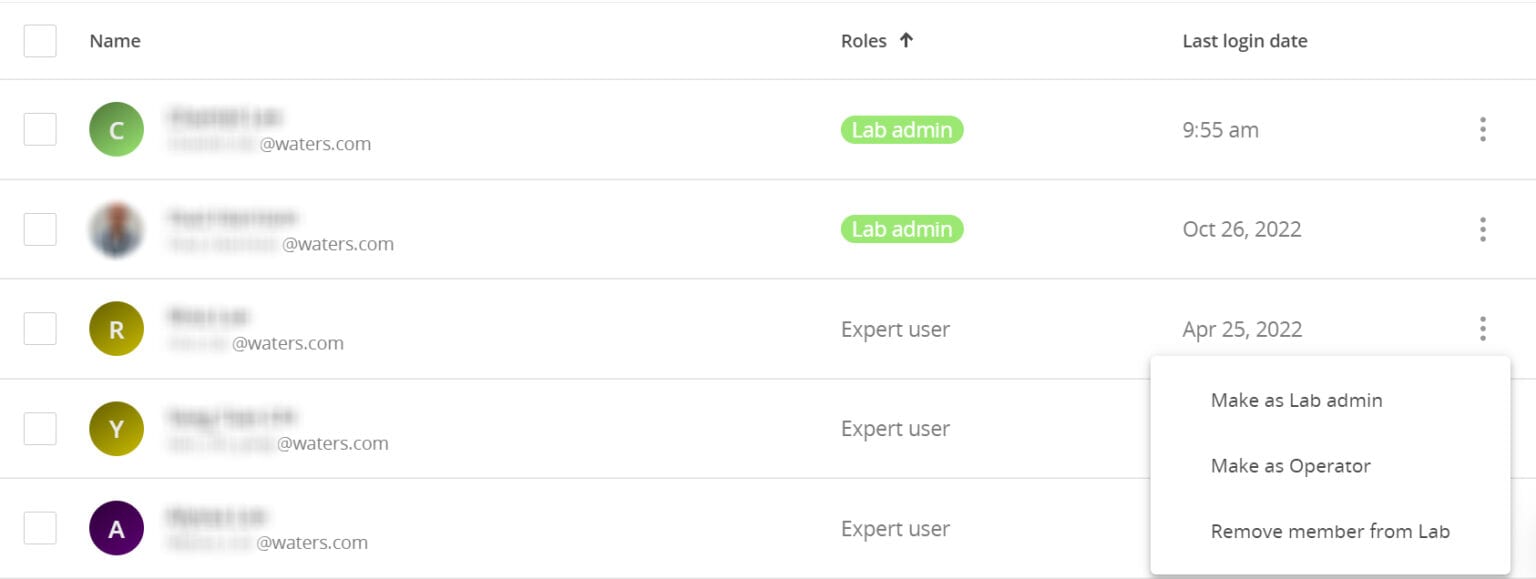Choose Make as Lab admin
The height and width of the screenshot is (579, 1536).
coord(1296,401)
